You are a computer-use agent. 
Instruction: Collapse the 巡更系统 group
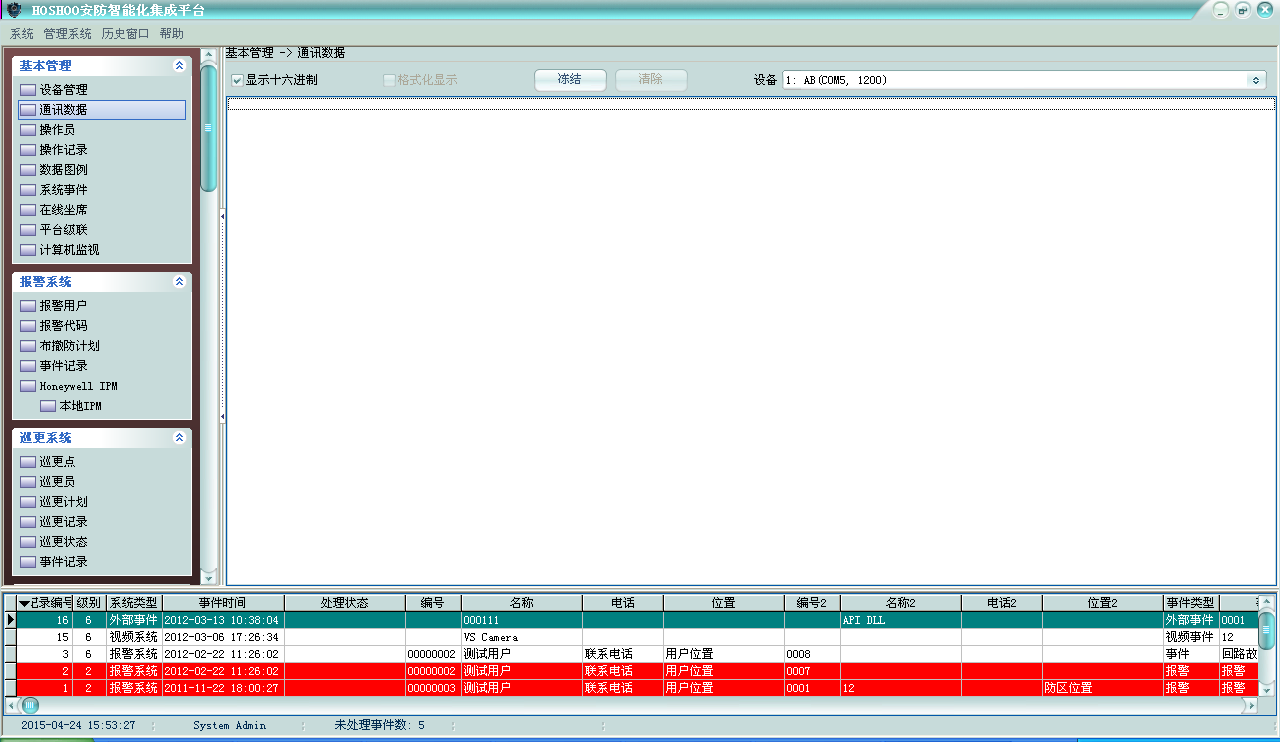pyautogui.click(x=179, y=438)
